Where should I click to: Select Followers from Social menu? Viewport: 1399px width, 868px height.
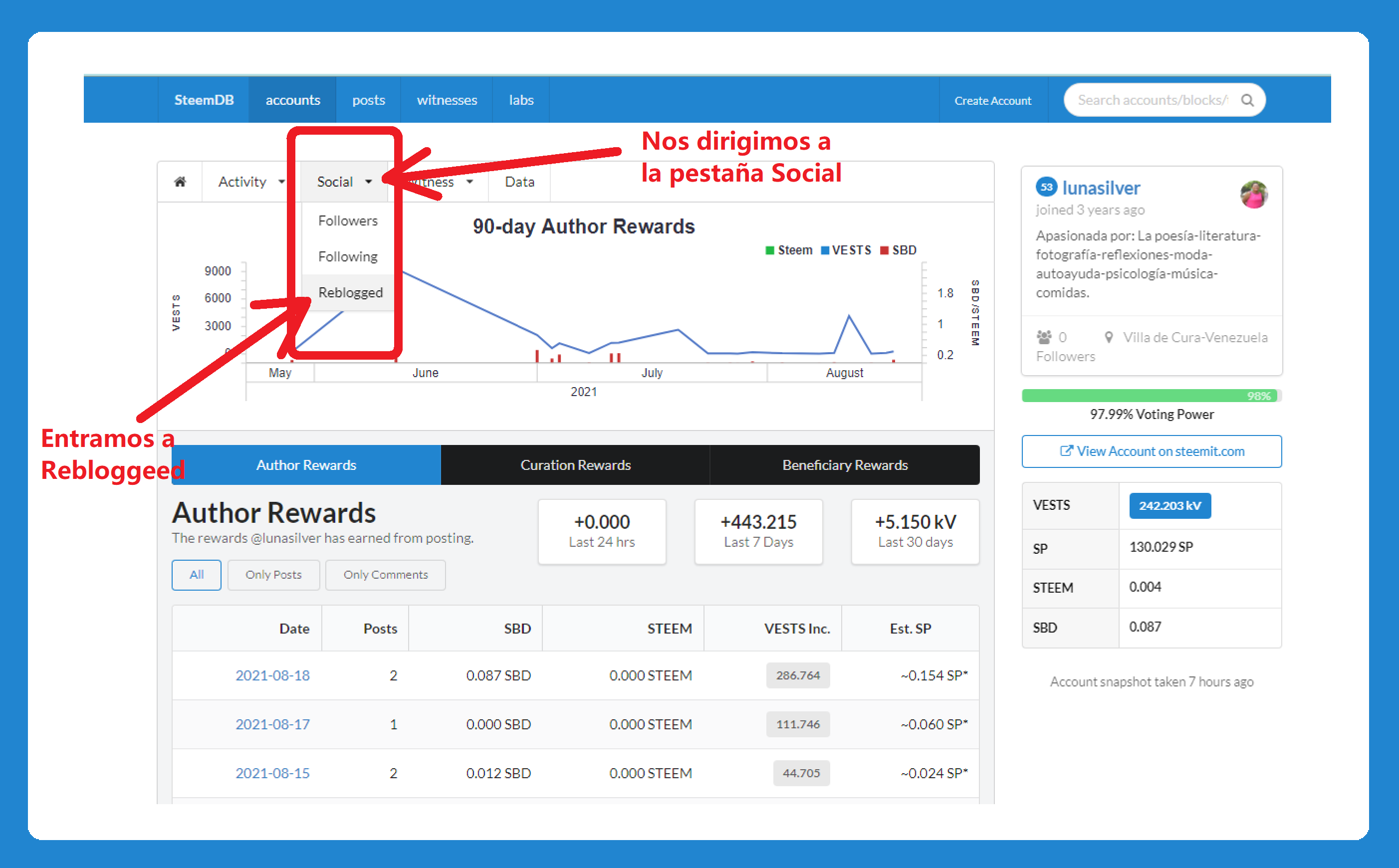[347, 221]
